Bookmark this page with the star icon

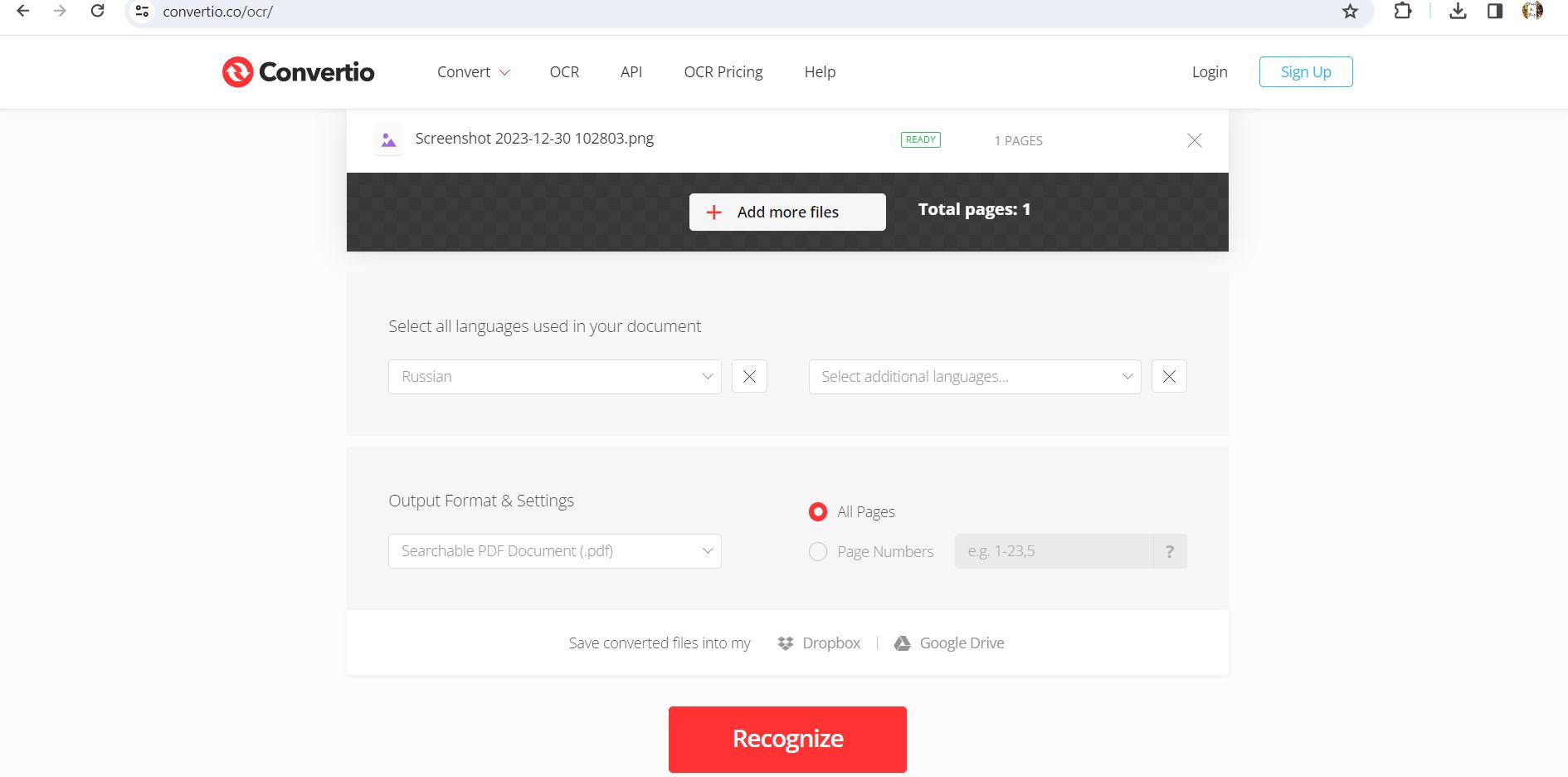pos(1348,12)
